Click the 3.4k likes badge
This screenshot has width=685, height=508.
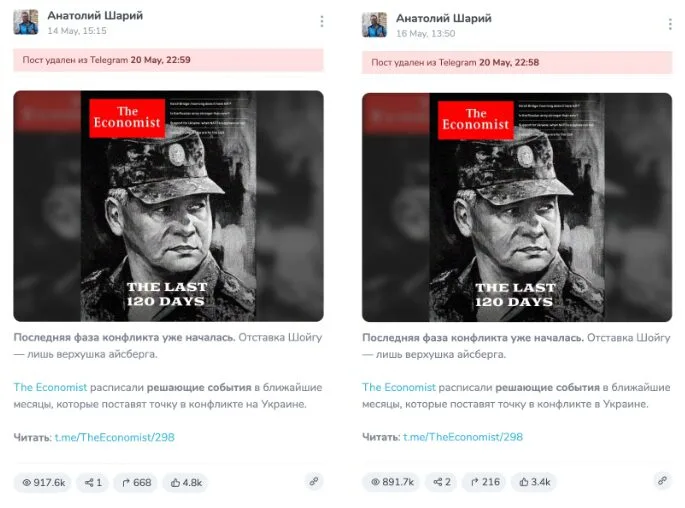click(534, 482)
